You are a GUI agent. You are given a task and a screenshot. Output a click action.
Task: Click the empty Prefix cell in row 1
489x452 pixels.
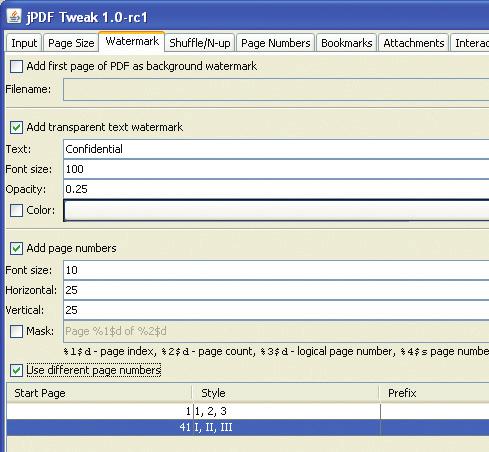coord(435,411)
